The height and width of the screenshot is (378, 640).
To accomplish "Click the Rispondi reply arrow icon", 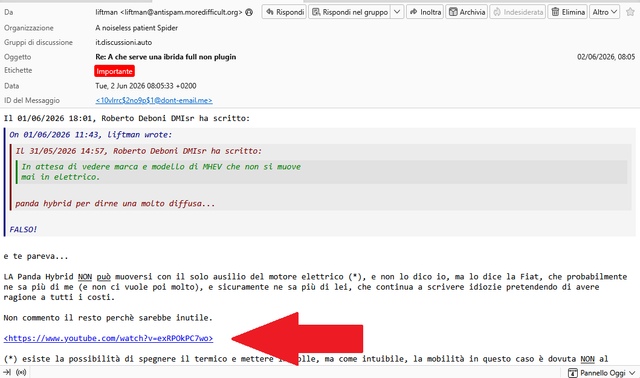I will 270,12.
